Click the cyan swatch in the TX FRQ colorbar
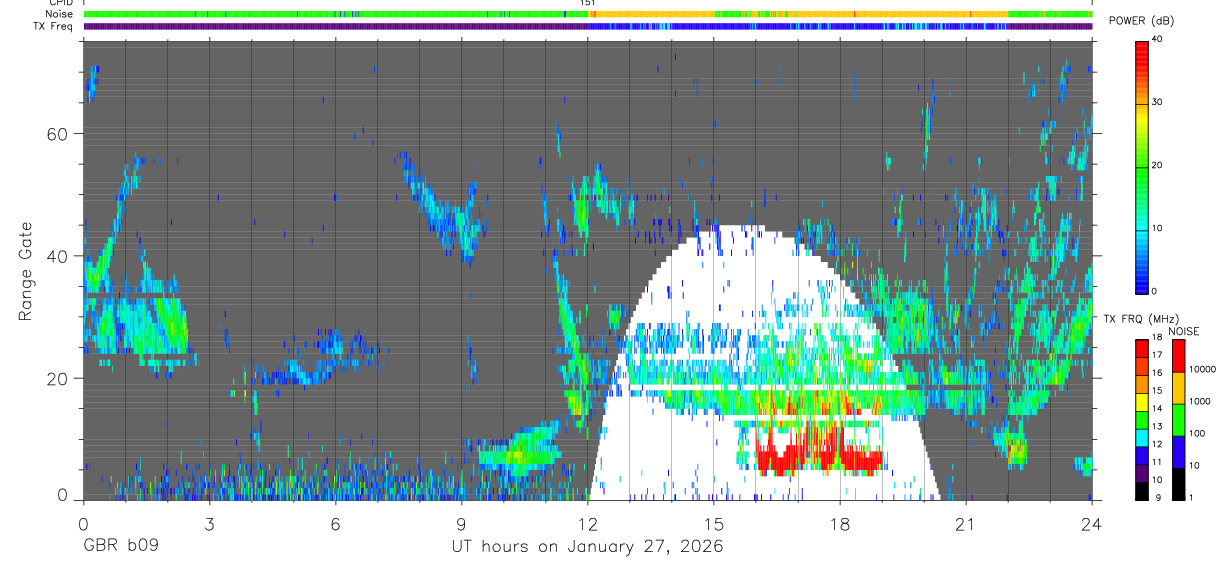The image size is (1228, 567). coord(1141,436)
